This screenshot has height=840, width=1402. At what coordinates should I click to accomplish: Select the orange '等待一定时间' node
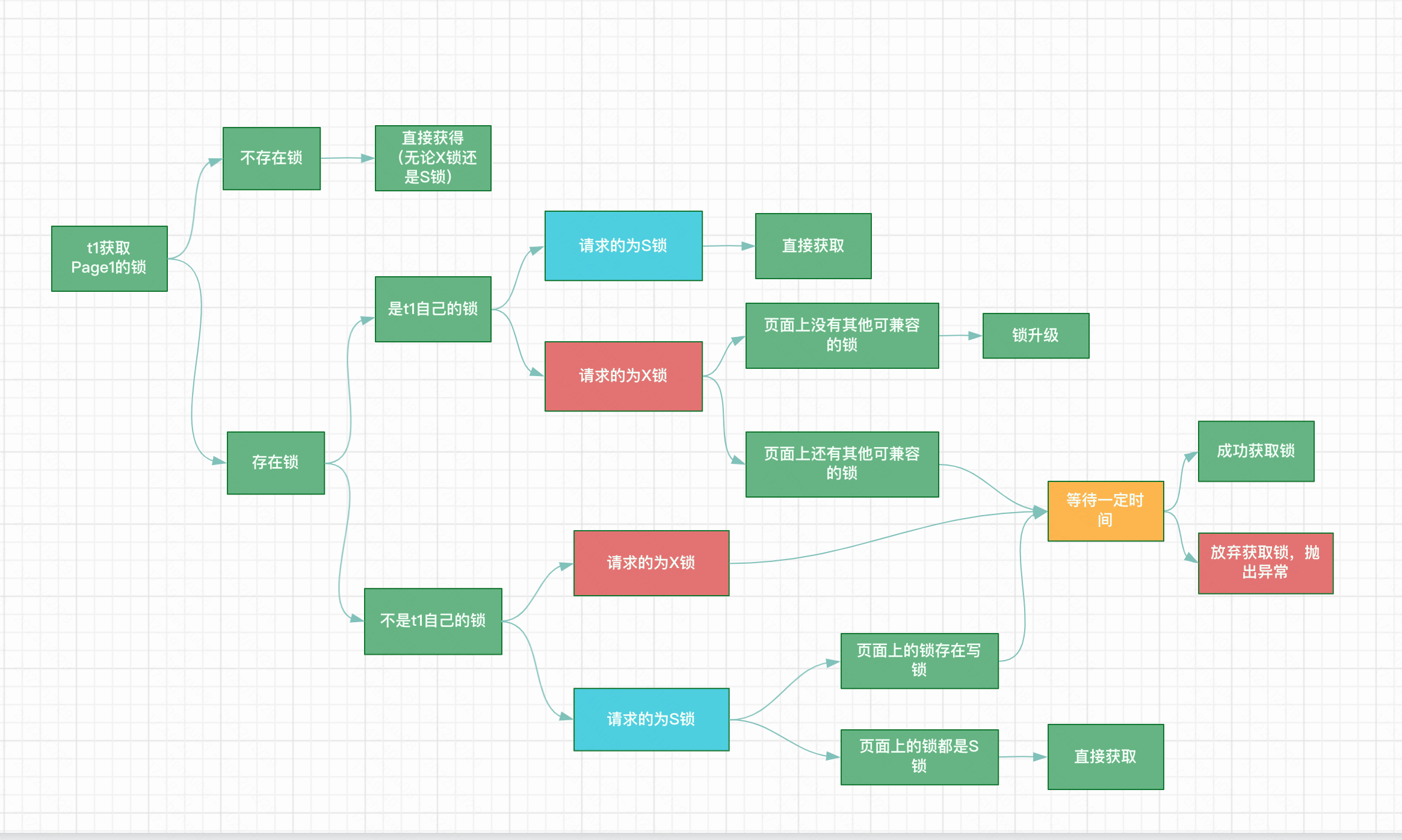pyautogui.click(x=1105, y=511)
